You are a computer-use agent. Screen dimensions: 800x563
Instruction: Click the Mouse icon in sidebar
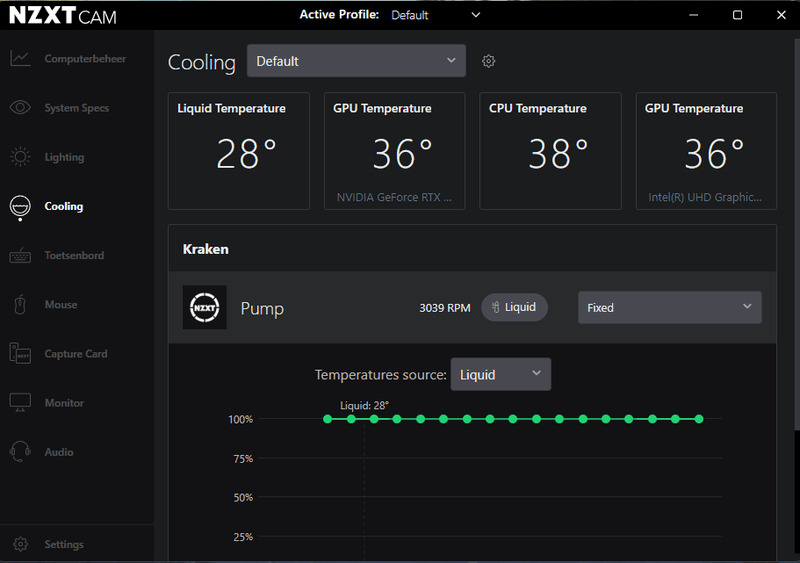20,305
